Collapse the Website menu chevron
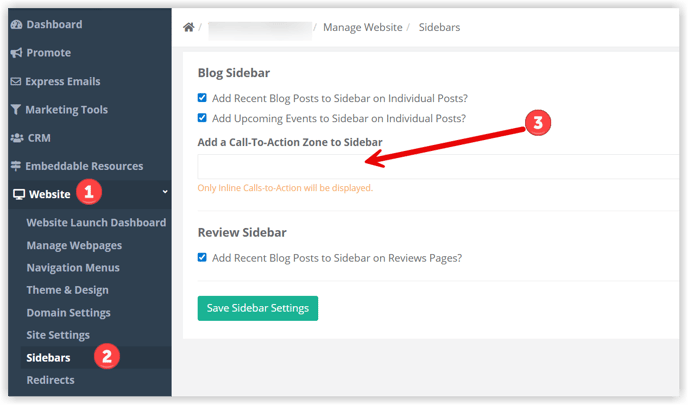The image size is (688, 405). (x=165, y=191)
